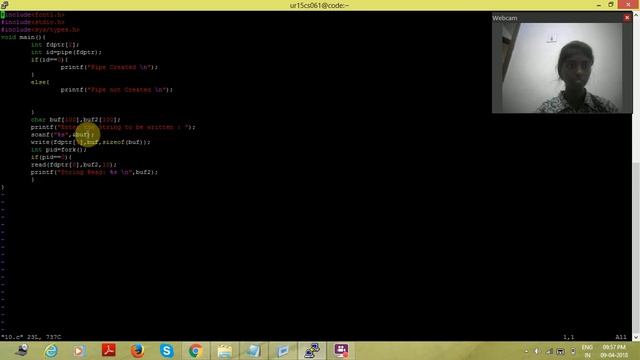Click the 'int pid=fork();' line
Image resolution: width=640 pixels, height=360 pixels.
[x=58, y=149]
